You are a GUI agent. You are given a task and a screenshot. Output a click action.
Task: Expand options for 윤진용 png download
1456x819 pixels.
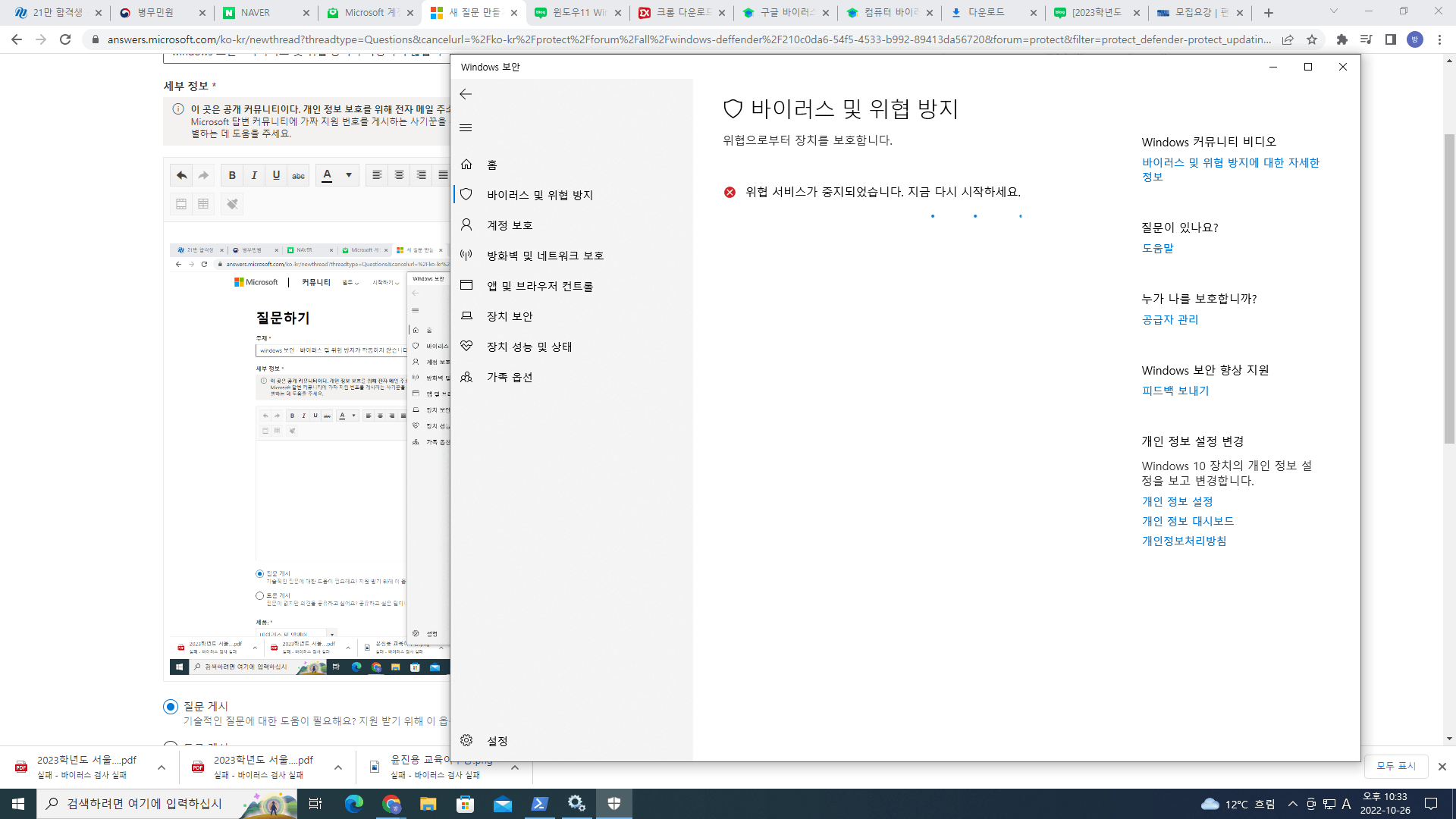tap(515, 767)
